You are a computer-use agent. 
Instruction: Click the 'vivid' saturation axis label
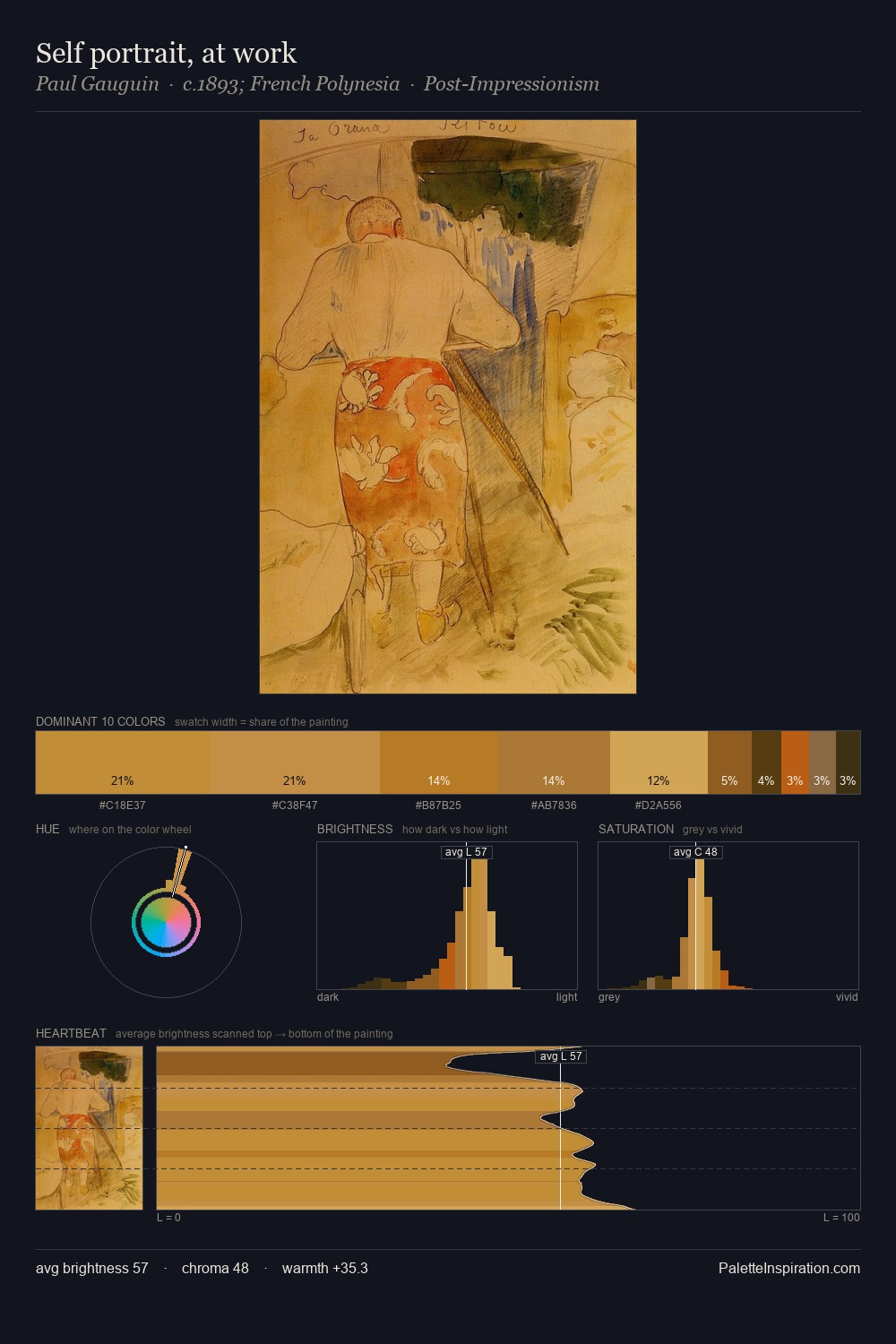pyautogui.click(x=847, y=997)
